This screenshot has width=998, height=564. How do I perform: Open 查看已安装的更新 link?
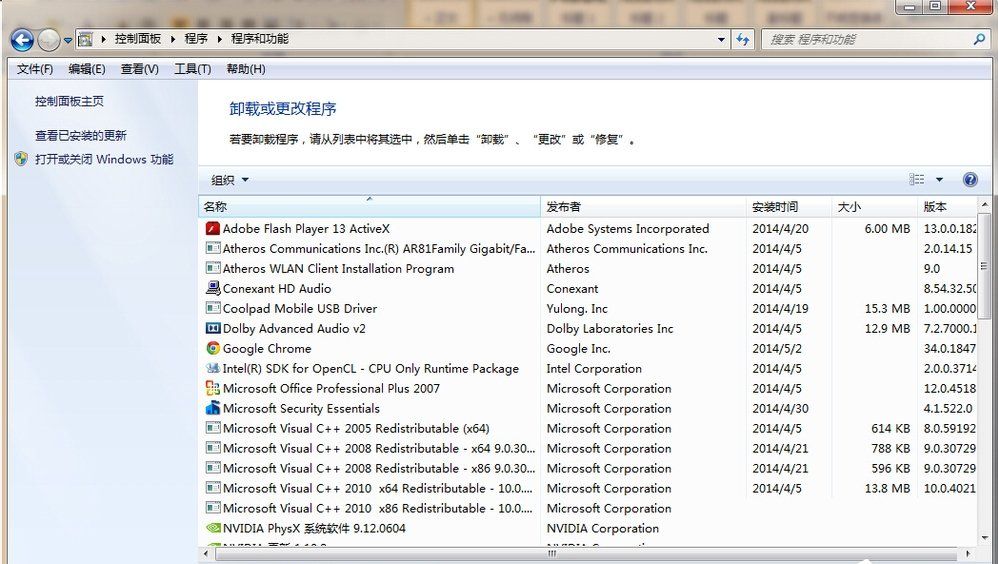(81, 136)
